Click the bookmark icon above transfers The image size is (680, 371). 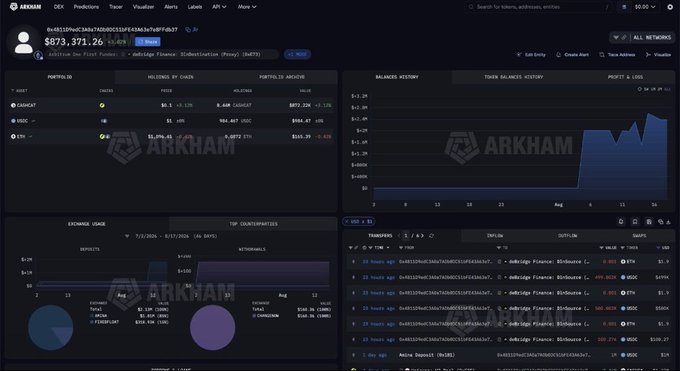point(635,222)
